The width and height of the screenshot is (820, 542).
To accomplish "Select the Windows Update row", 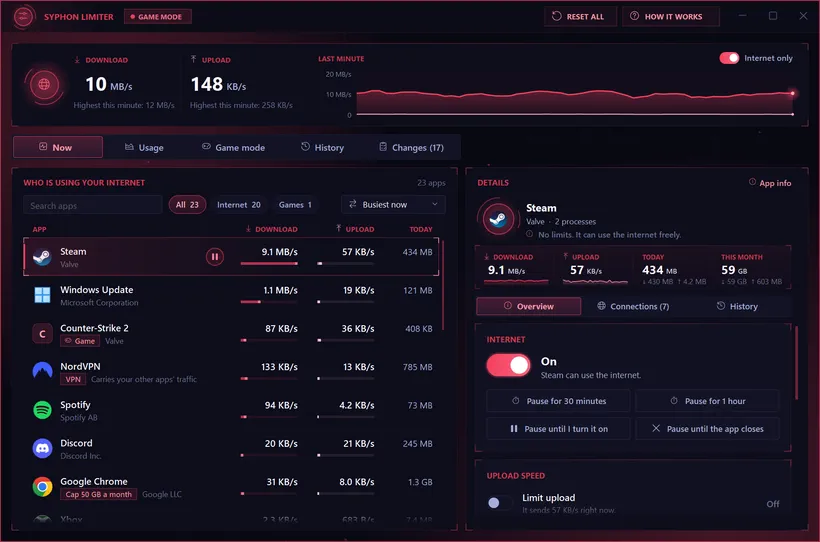I will click(x=231, y=296).
